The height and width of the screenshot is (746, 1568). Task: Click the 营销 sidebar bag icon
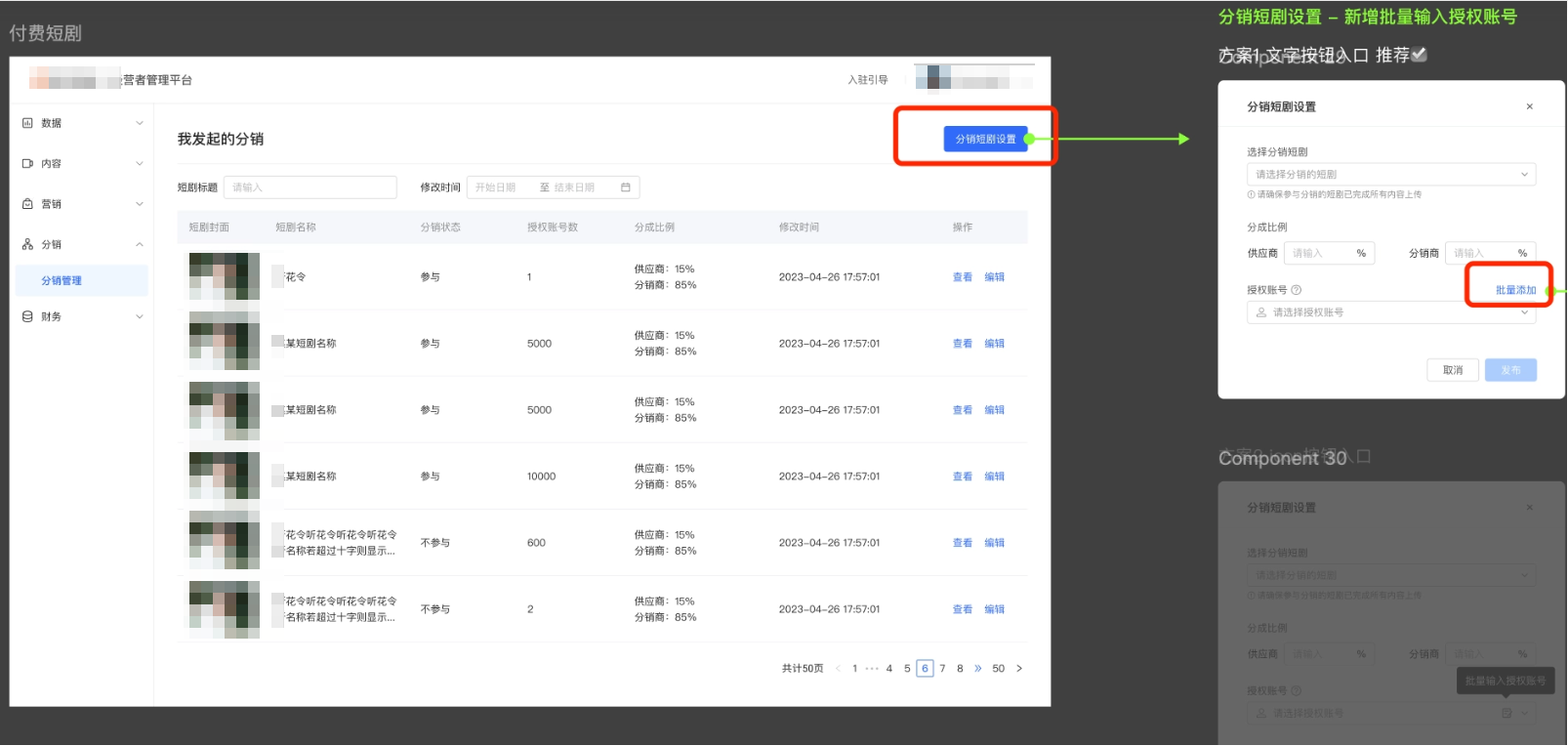click(27, 204)
